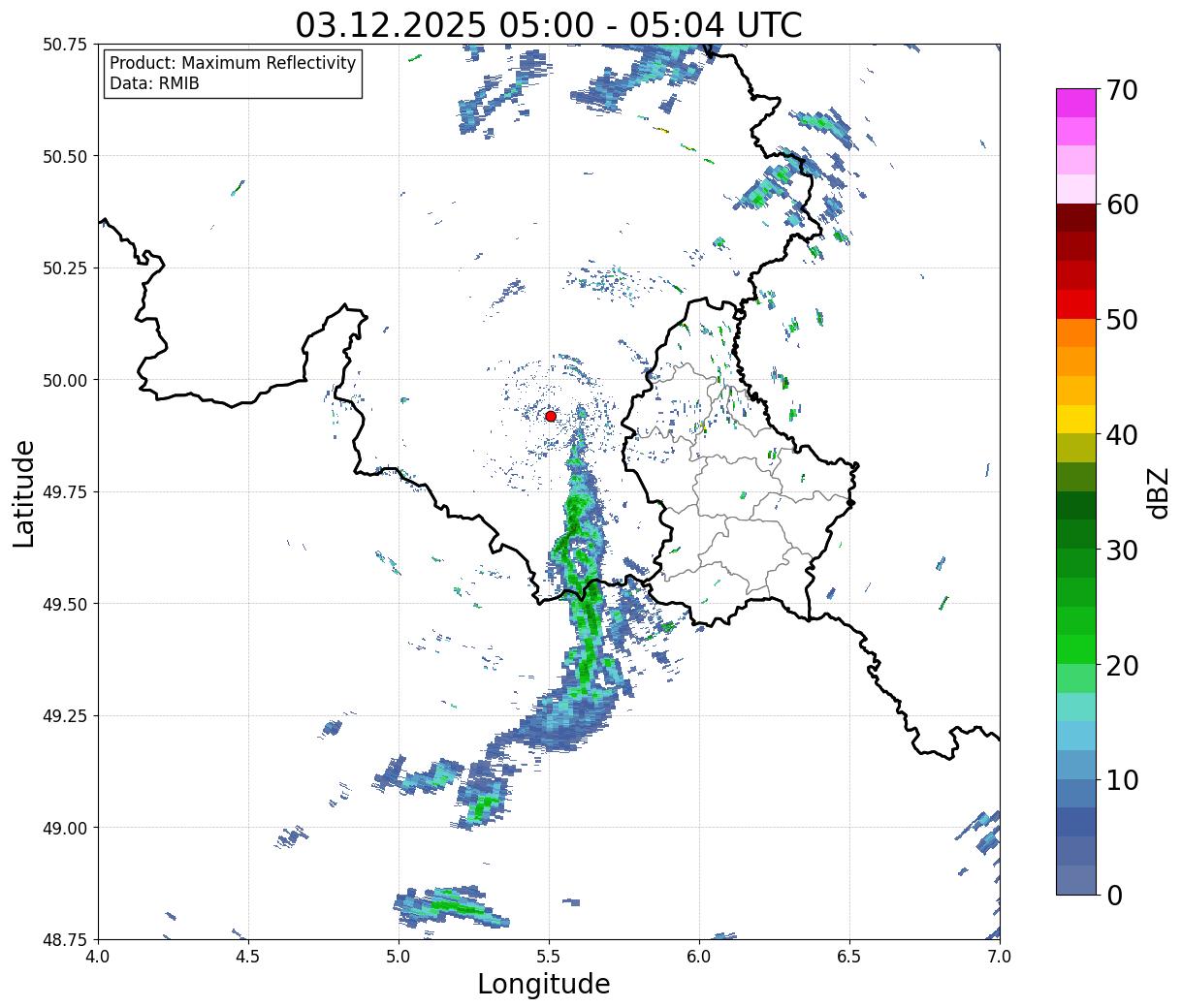Click the colorbar tick label 60
Image resolution: width=1182 pixels, height=1008 pixels.
click(x=1121, y=205)
